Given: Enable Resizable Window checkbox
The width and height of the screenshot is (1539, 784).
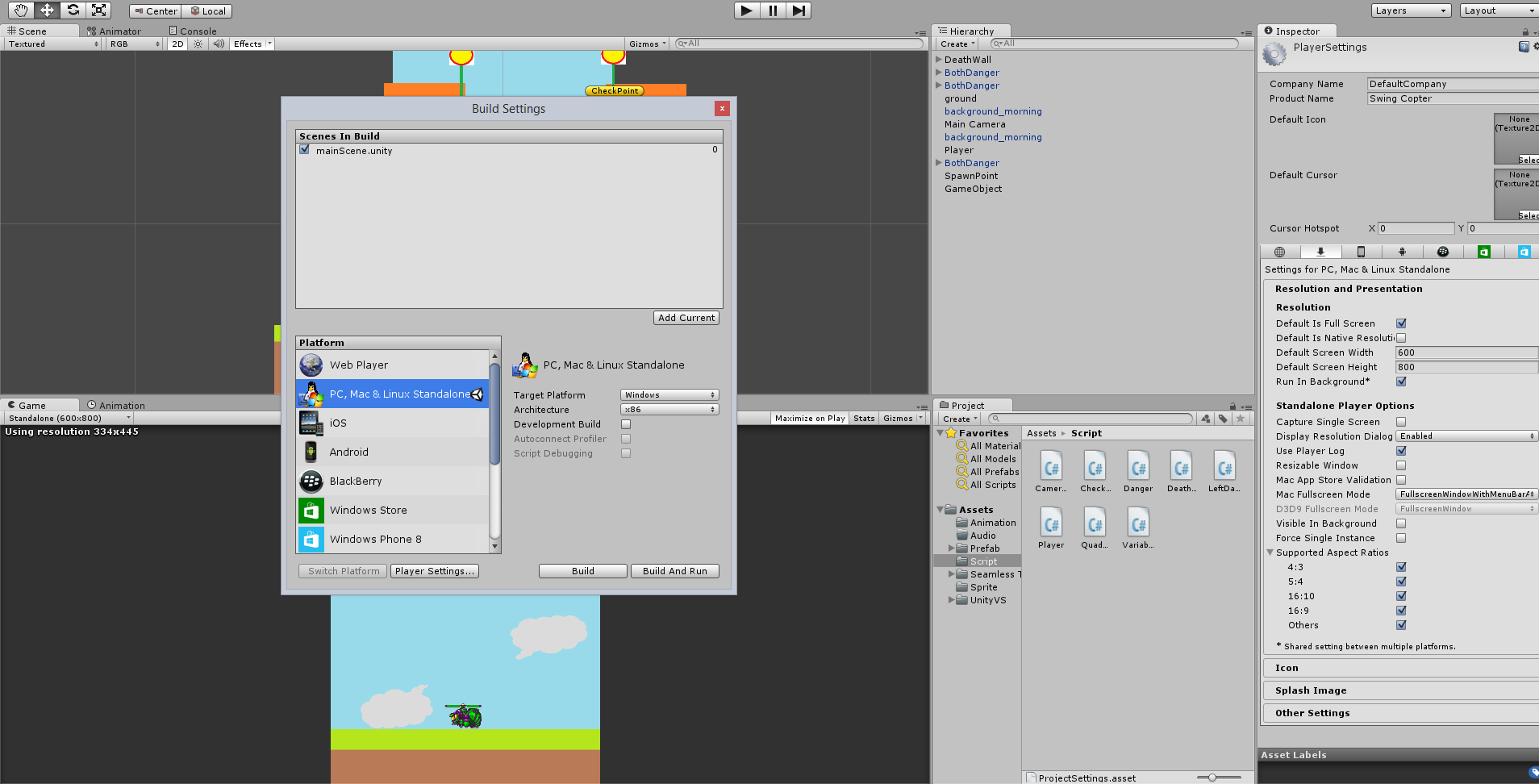Looking at the screenshot, I should pyautogui.click(x=1401, y=465).
